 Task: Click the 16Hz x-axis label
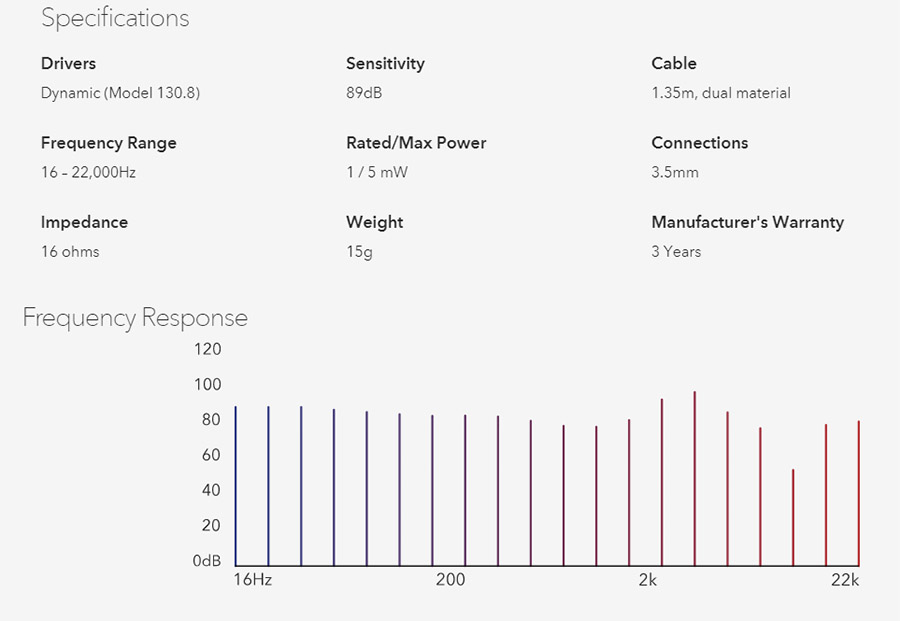point(252,580)
